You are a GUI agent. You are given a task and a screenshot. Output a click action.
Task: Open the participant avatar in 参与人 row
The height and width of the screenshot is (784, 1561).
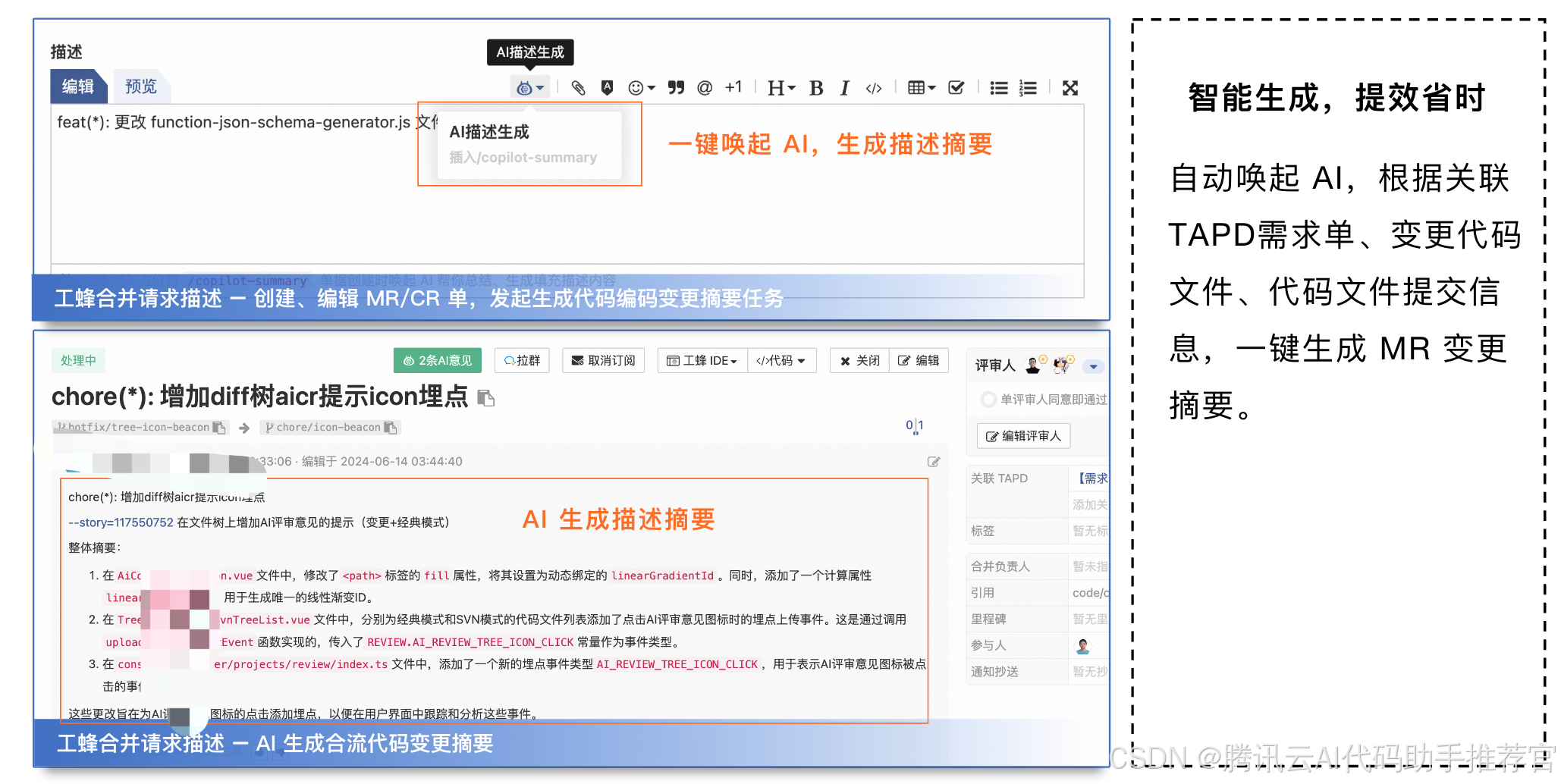[x=1082, y=646]
